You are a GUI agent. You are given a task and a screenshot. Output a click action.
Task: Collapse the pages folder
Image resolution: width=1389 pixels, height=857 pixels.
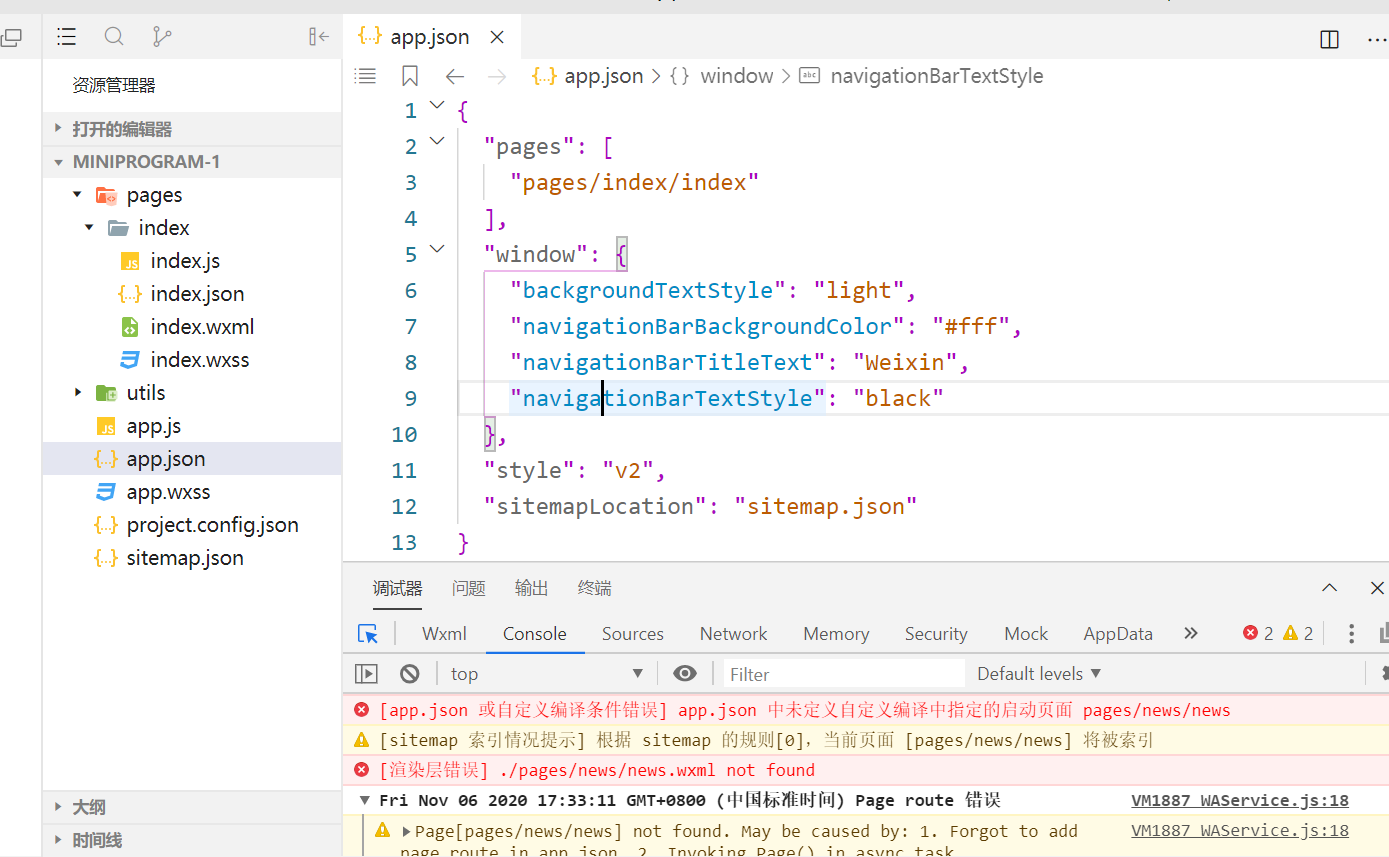pos(78,195)
